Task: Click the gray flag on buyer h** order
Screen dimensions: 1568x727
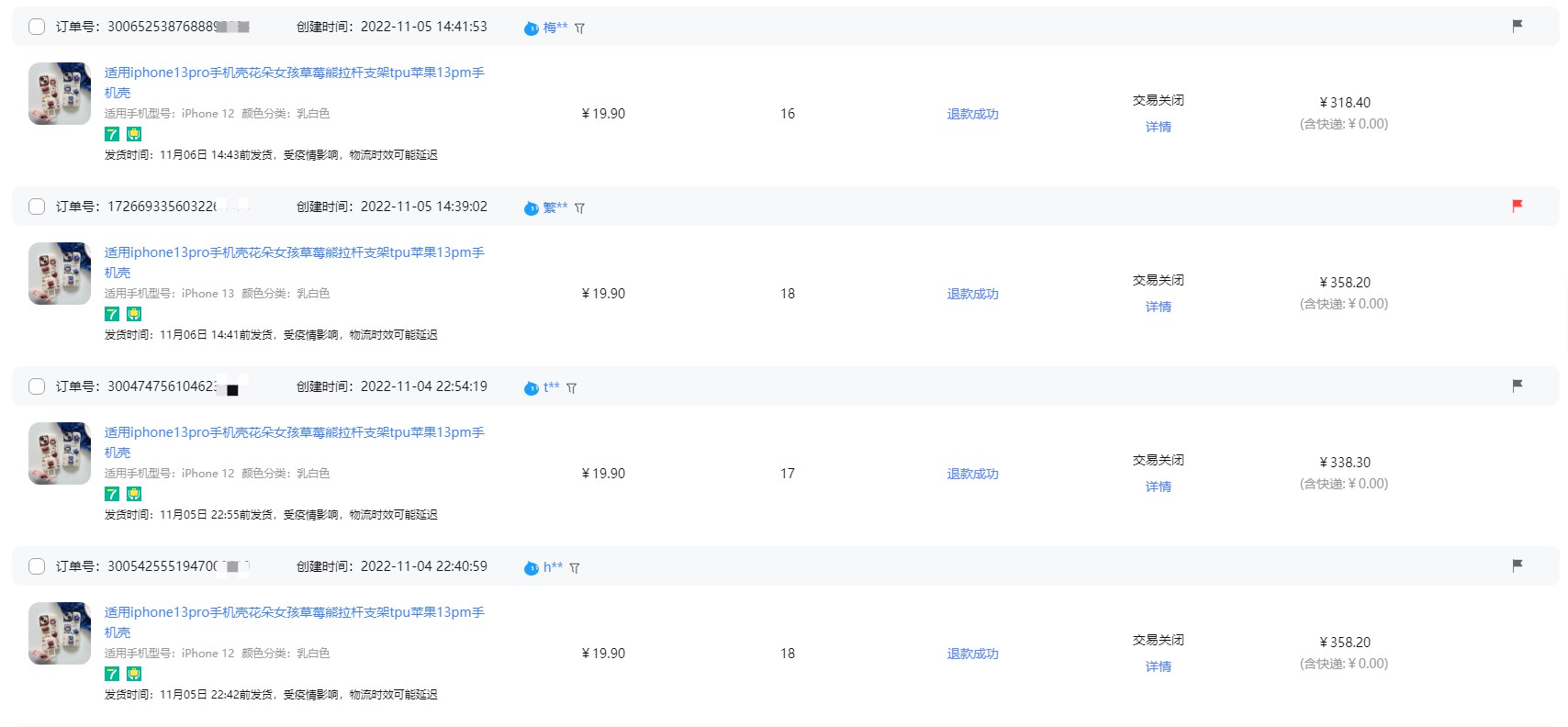Action: (1517, 565)
